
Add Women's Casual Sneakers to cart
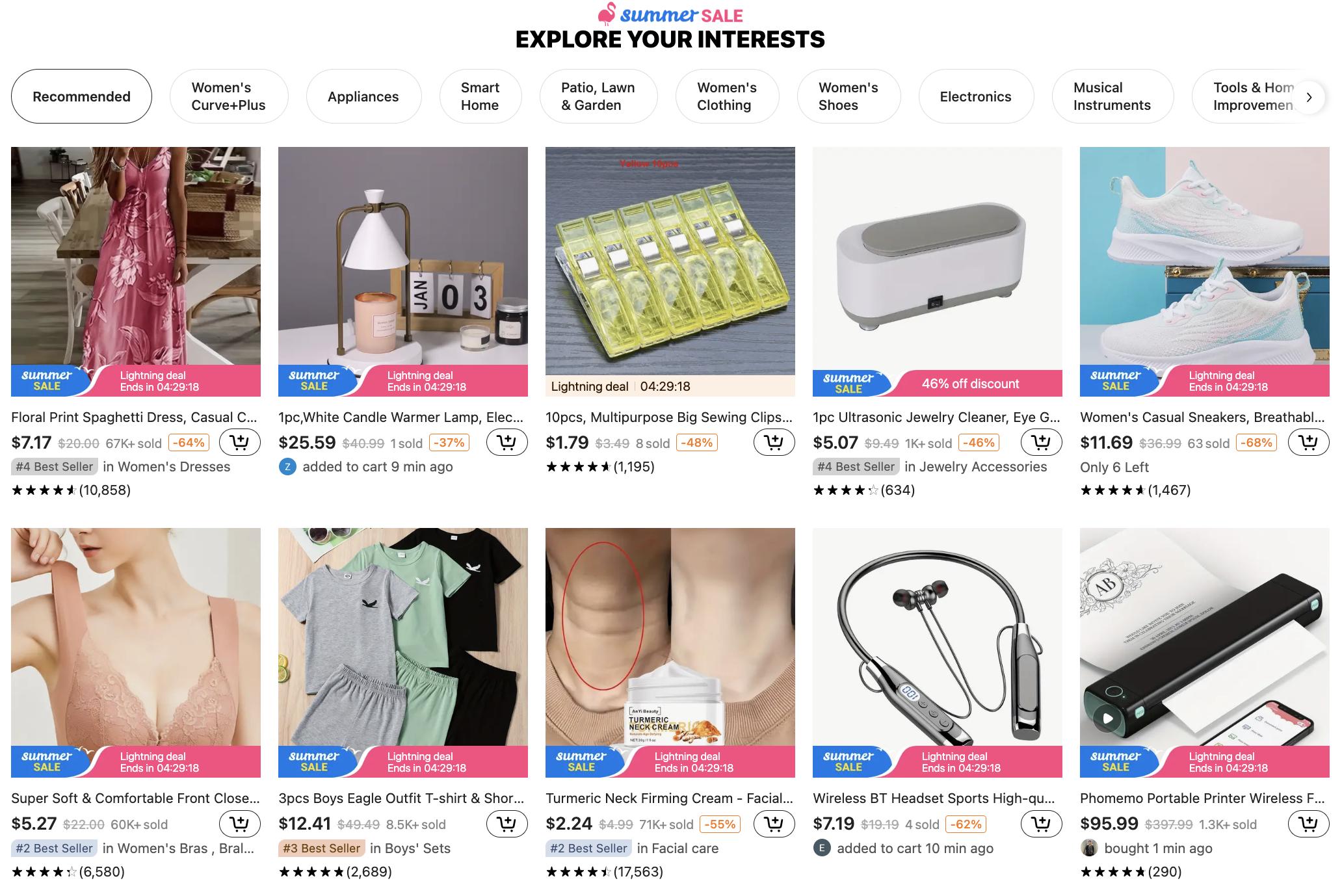(1308, 443)
